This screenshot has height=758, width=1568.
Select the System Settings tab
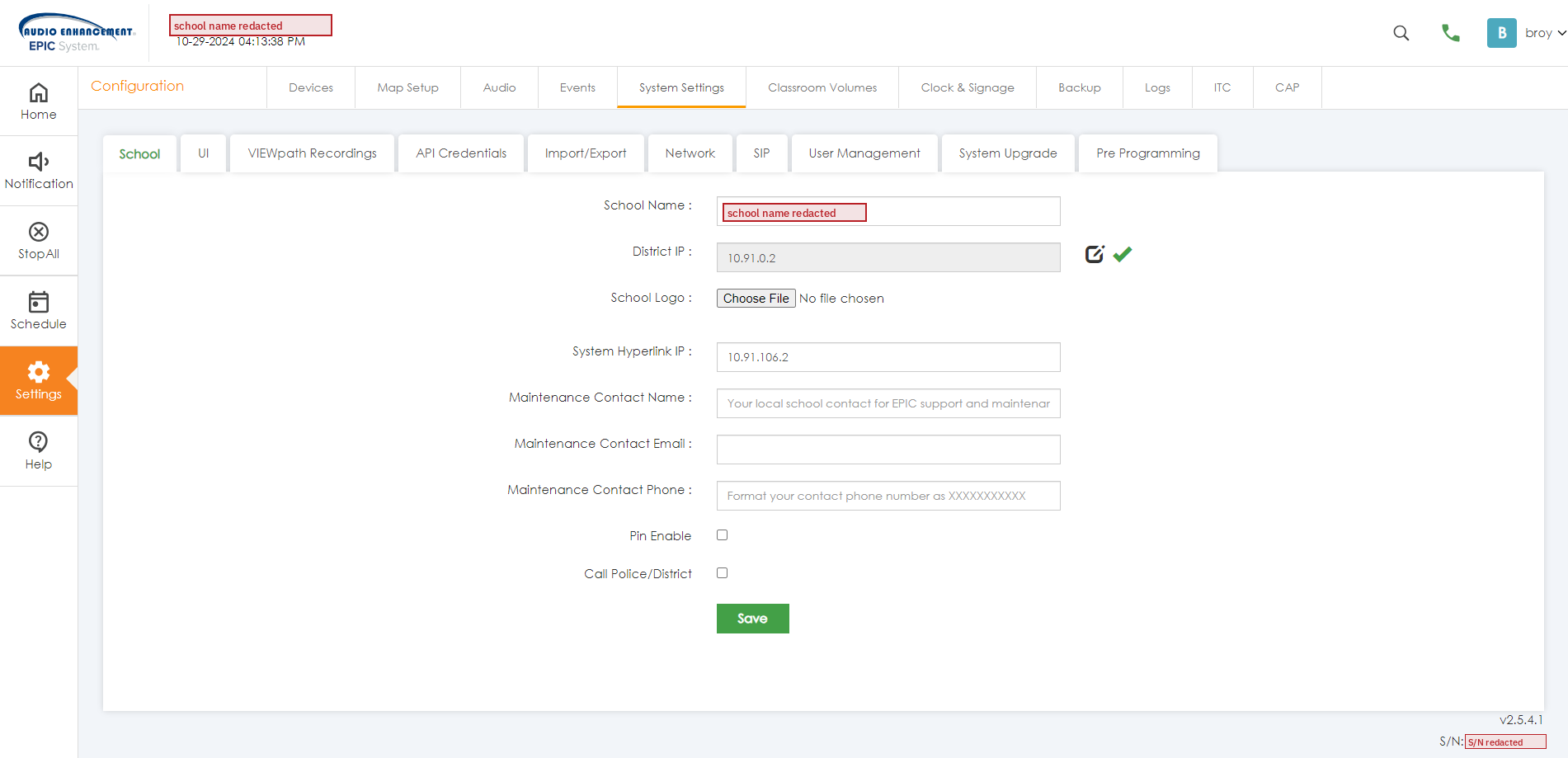(x=681, y=87)
